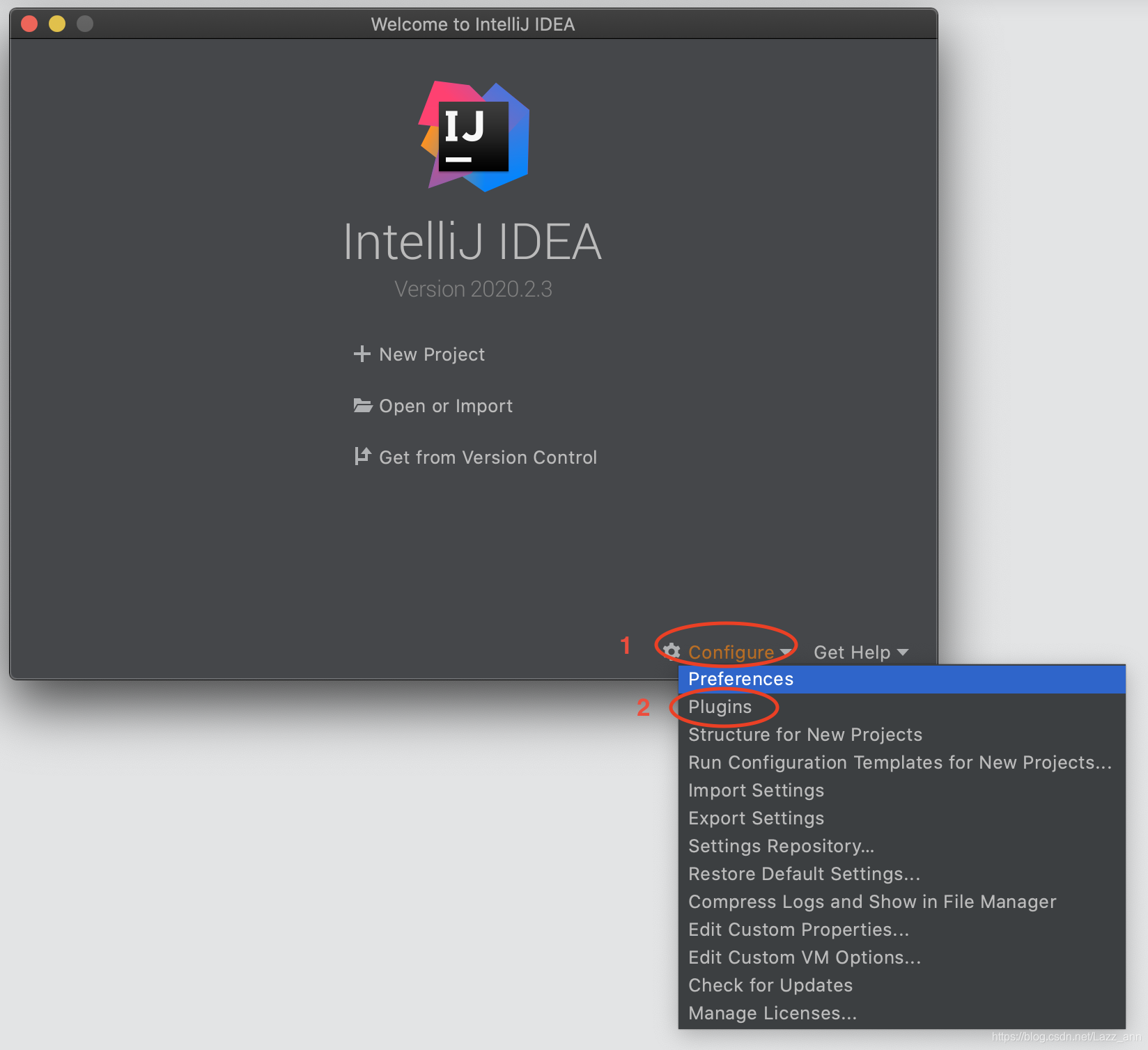Viewport: 1148px width, 1050px height.
Task: Choose Restore Default Settings
Action: [902, 874]
